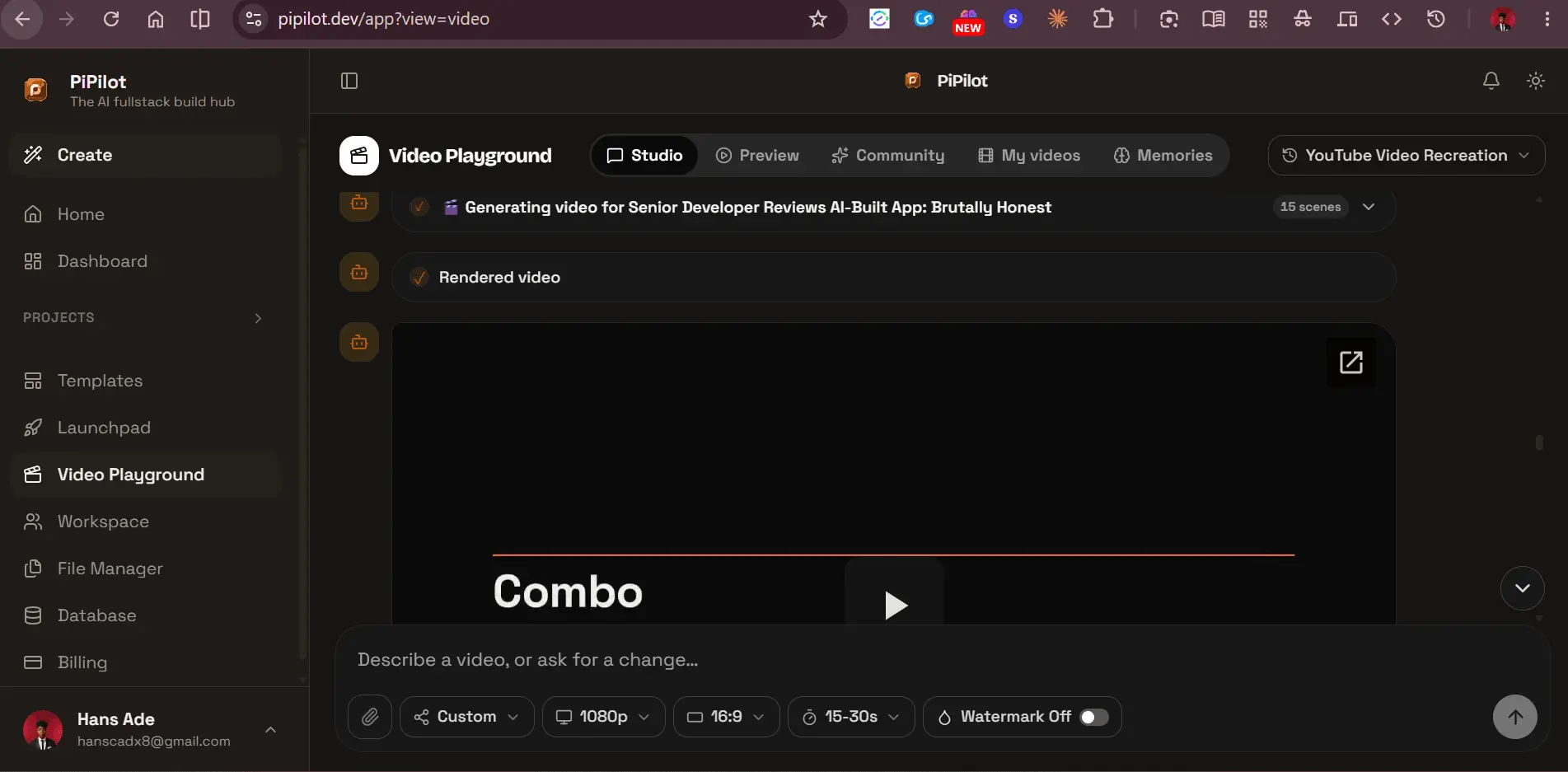Select Video Playground in sidebar
Image resolution: width=1568 pixels, height=772 pixels.
point(146,475)
